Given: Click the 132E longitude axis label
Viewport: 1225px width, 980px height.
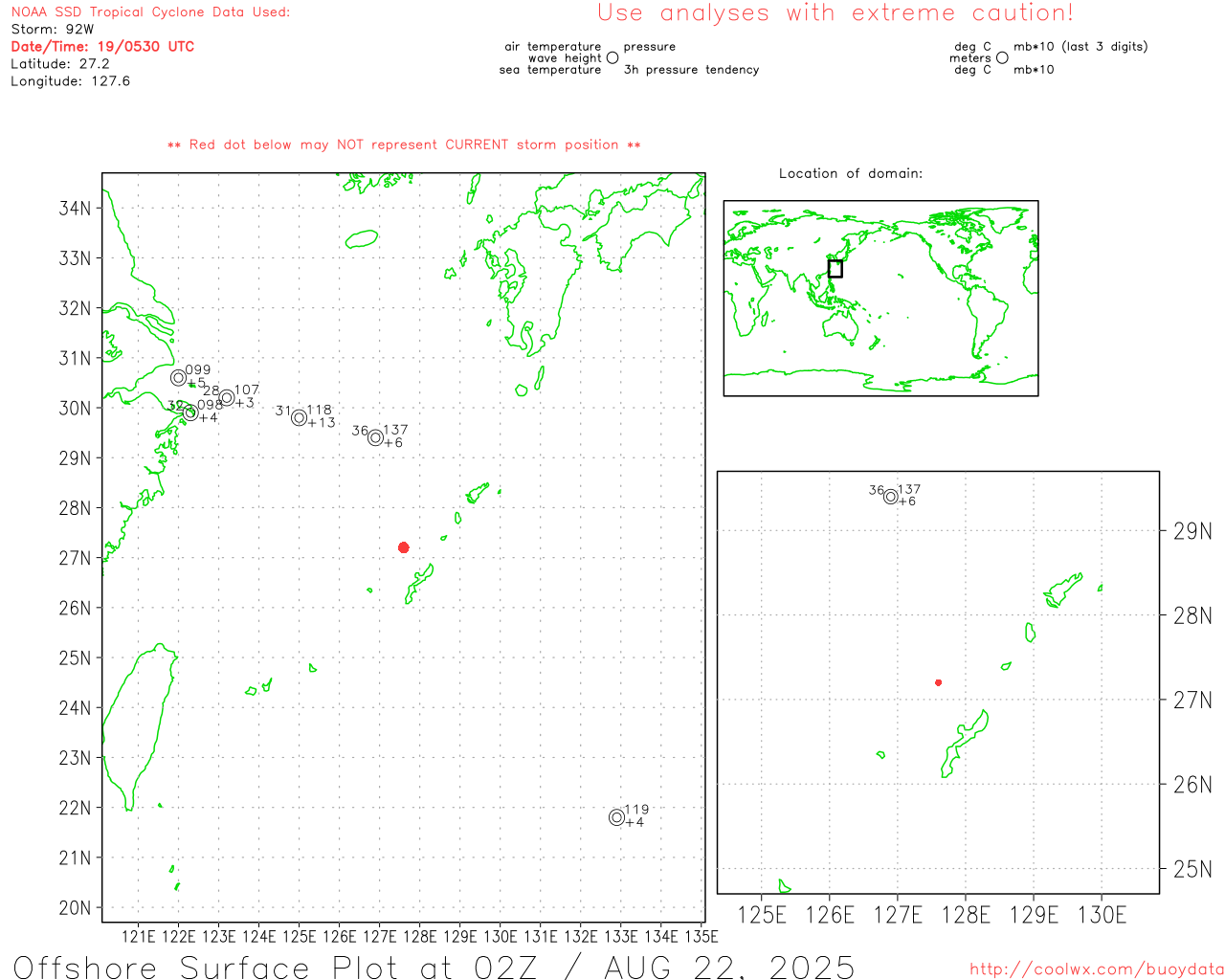Looking at the screenshot, I should (x=581, y=937).
